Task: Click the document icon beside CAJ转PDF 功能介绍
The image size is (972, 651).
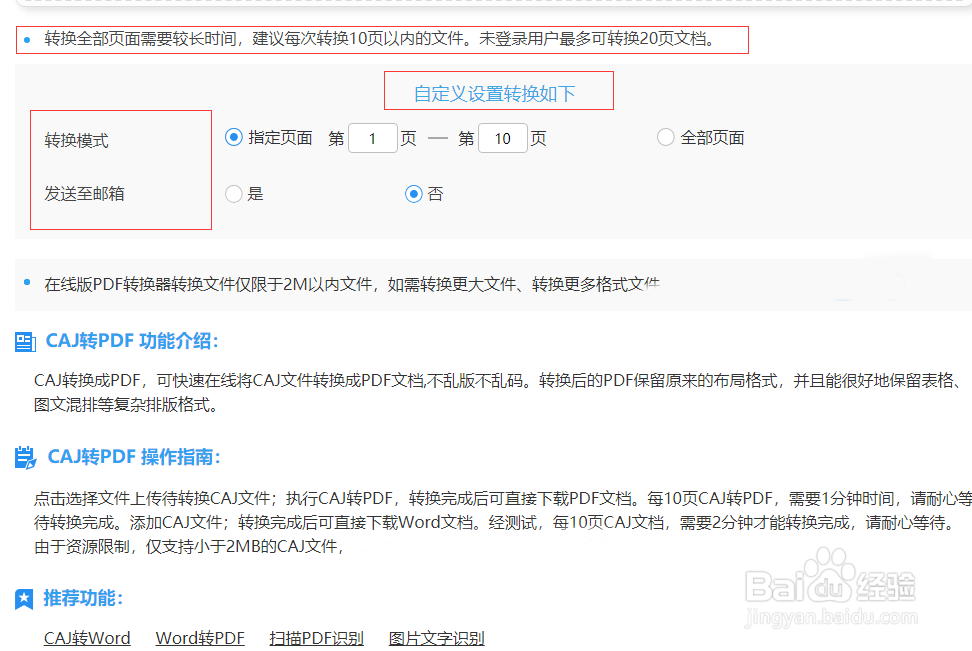Action: coord(26,340)
